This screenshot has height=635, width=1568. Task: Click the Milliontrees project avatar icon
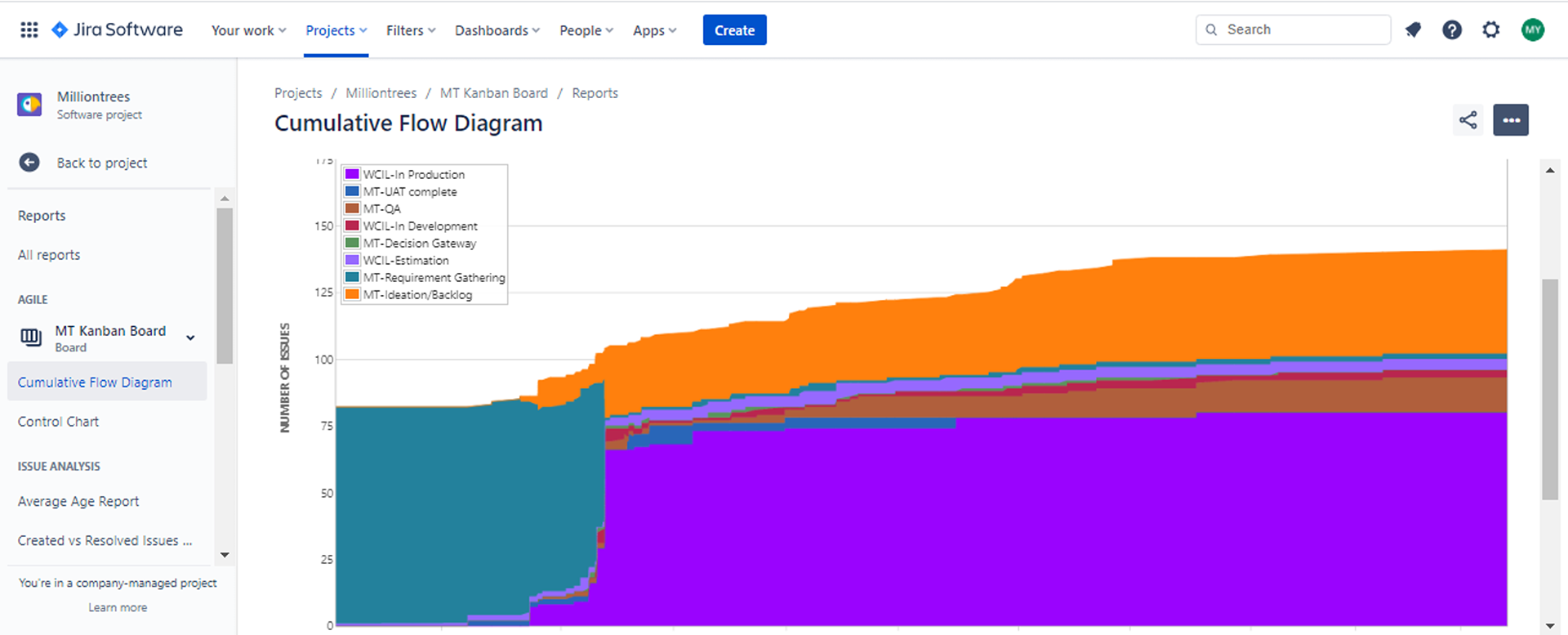point(30,105)
